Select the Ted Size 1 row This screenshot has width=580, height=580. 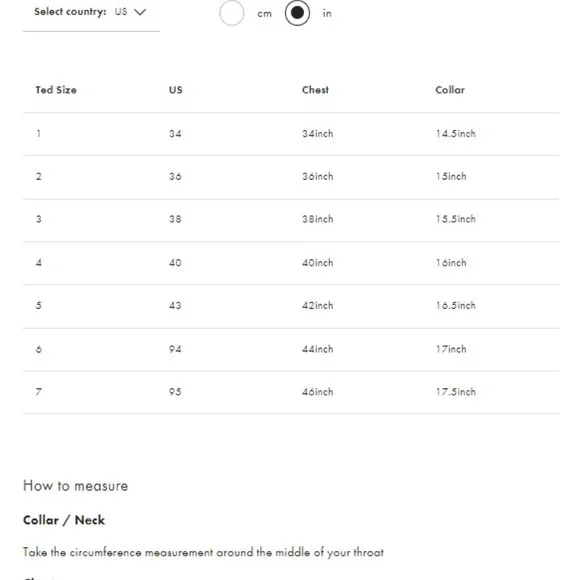(291, 134)
